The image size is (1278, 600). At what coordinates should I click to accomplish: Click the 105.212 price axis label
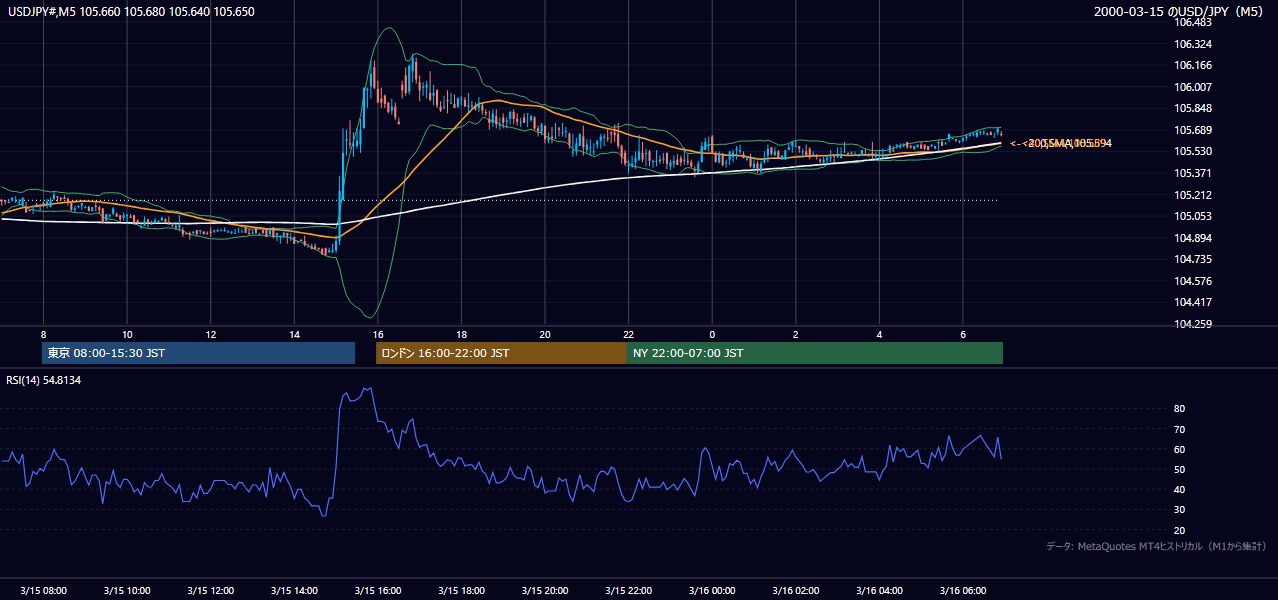click(1195, 195)
